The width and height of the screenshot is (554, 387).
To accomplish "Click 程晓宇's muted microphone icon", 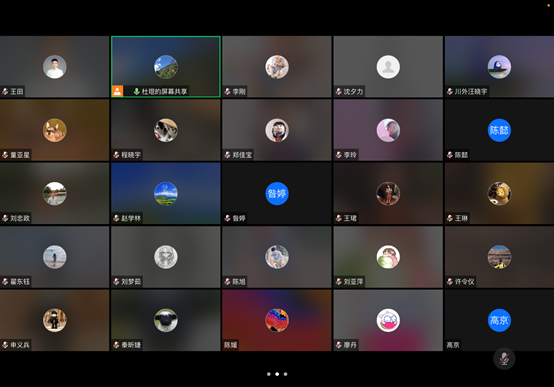I will (x=117, y=155).
